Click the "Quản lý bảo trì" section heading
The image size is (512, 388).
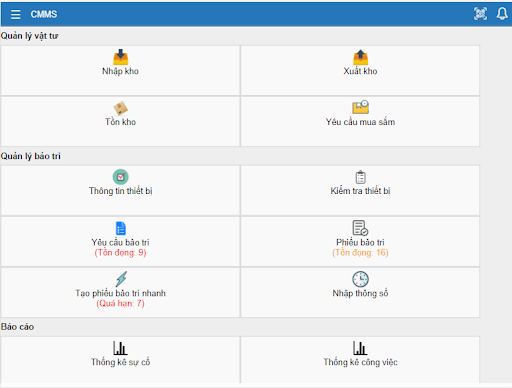[31, 156]
